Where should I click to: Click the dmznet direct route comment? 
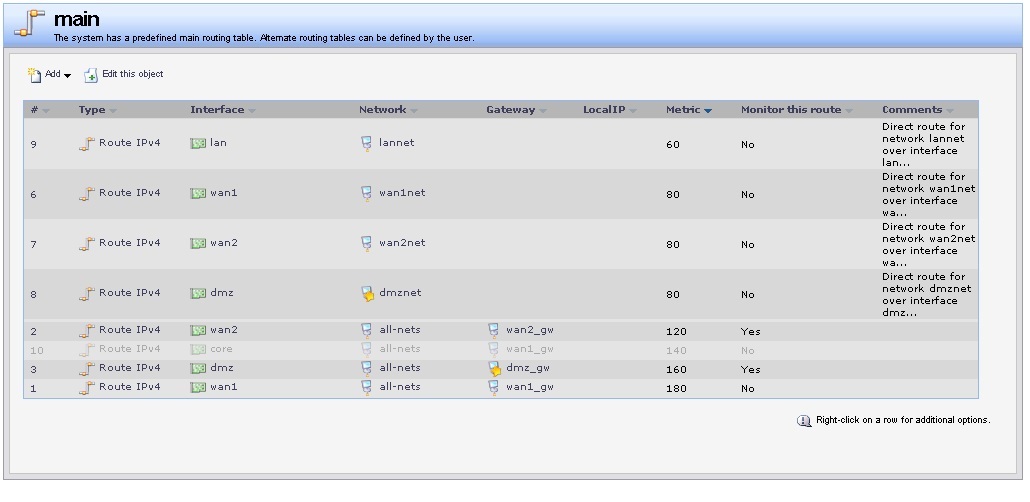pos(926,294)
